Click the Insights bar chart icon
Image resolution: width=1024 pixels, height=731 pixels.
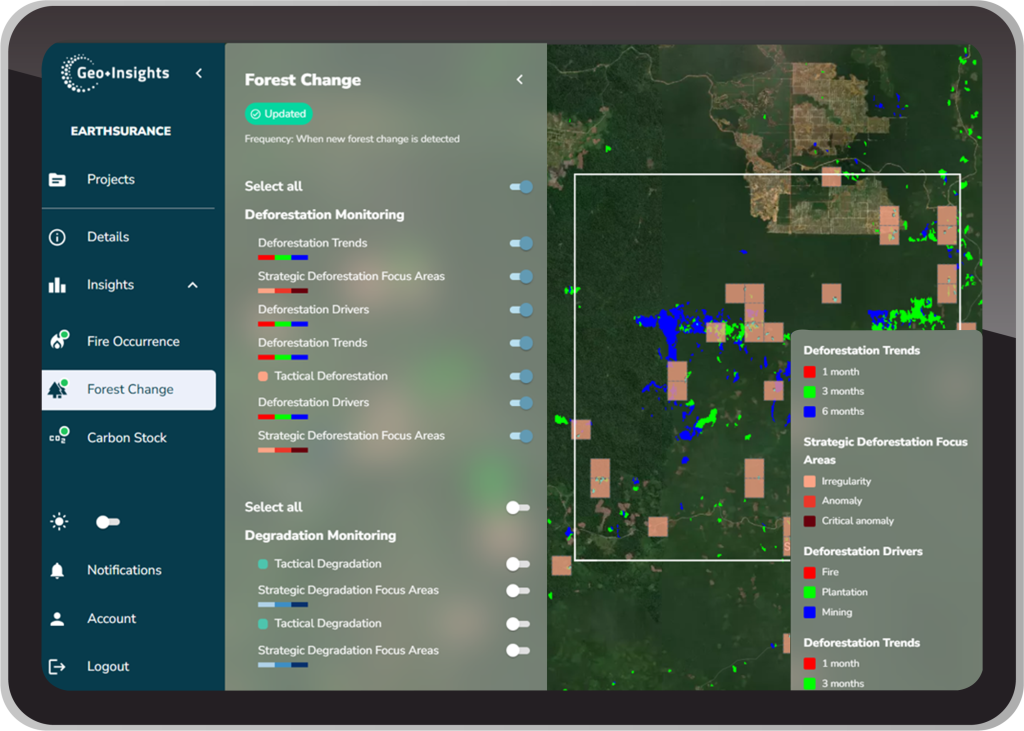click(57, 285)
